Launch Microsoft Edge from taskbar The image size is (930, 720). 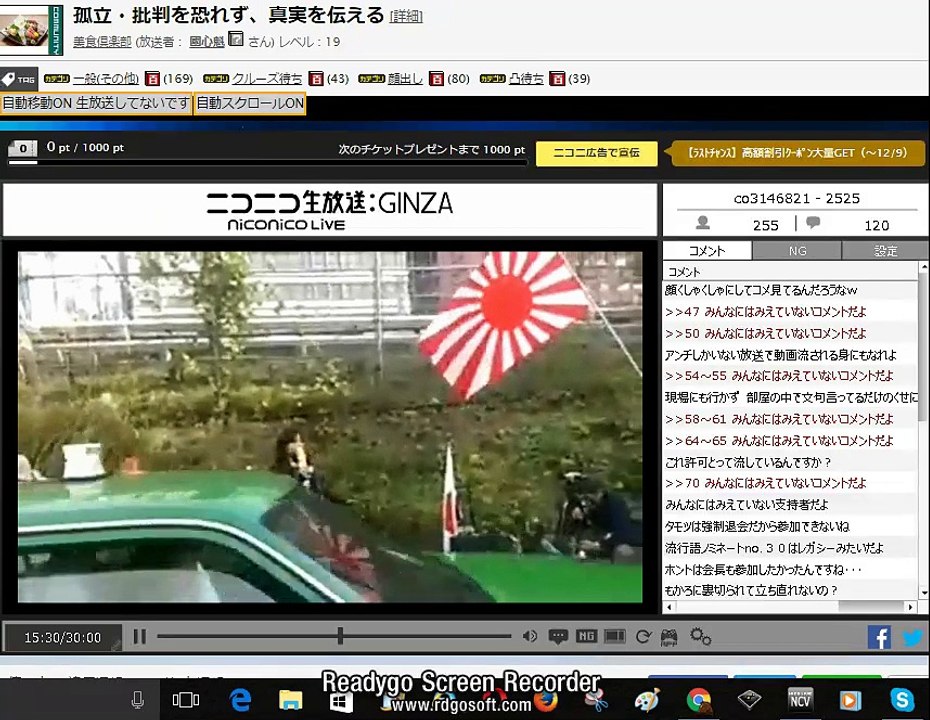coord(240,700)
